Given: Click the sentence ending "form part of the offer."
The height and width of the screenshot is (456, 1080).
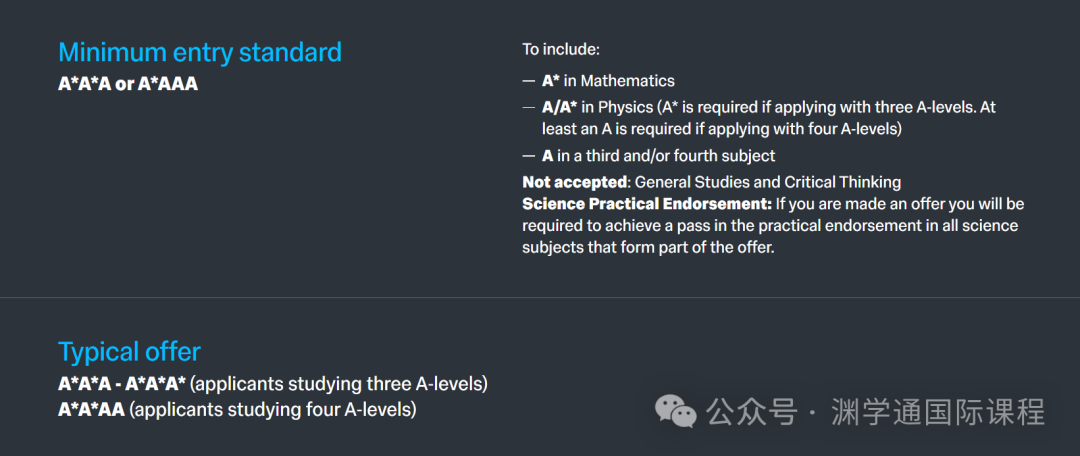Looking at the screenshot, I should [x=770, y=226].
